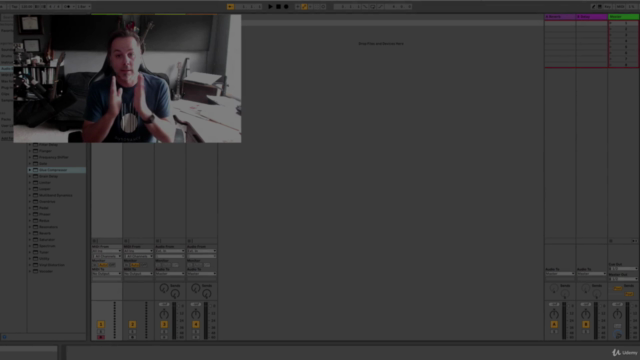Expand the Reverb device folder
The width and height of the screenshot is (640, 360).
[30, 233]
